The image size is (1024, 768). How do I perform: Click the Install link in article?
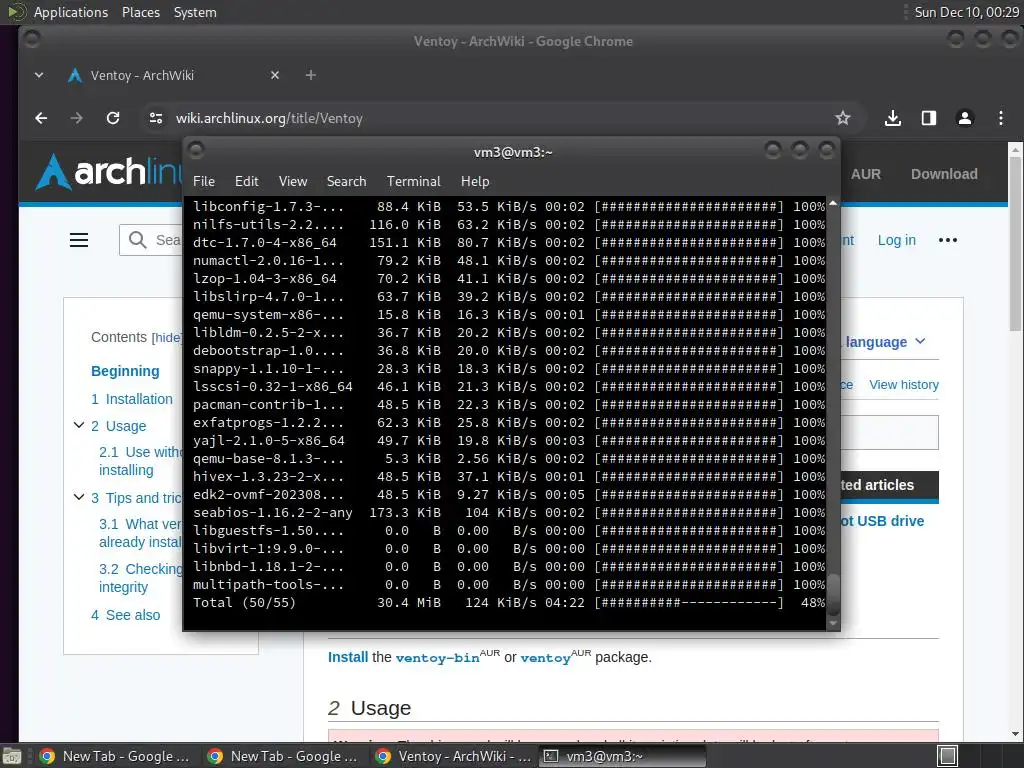pos(348,657)
